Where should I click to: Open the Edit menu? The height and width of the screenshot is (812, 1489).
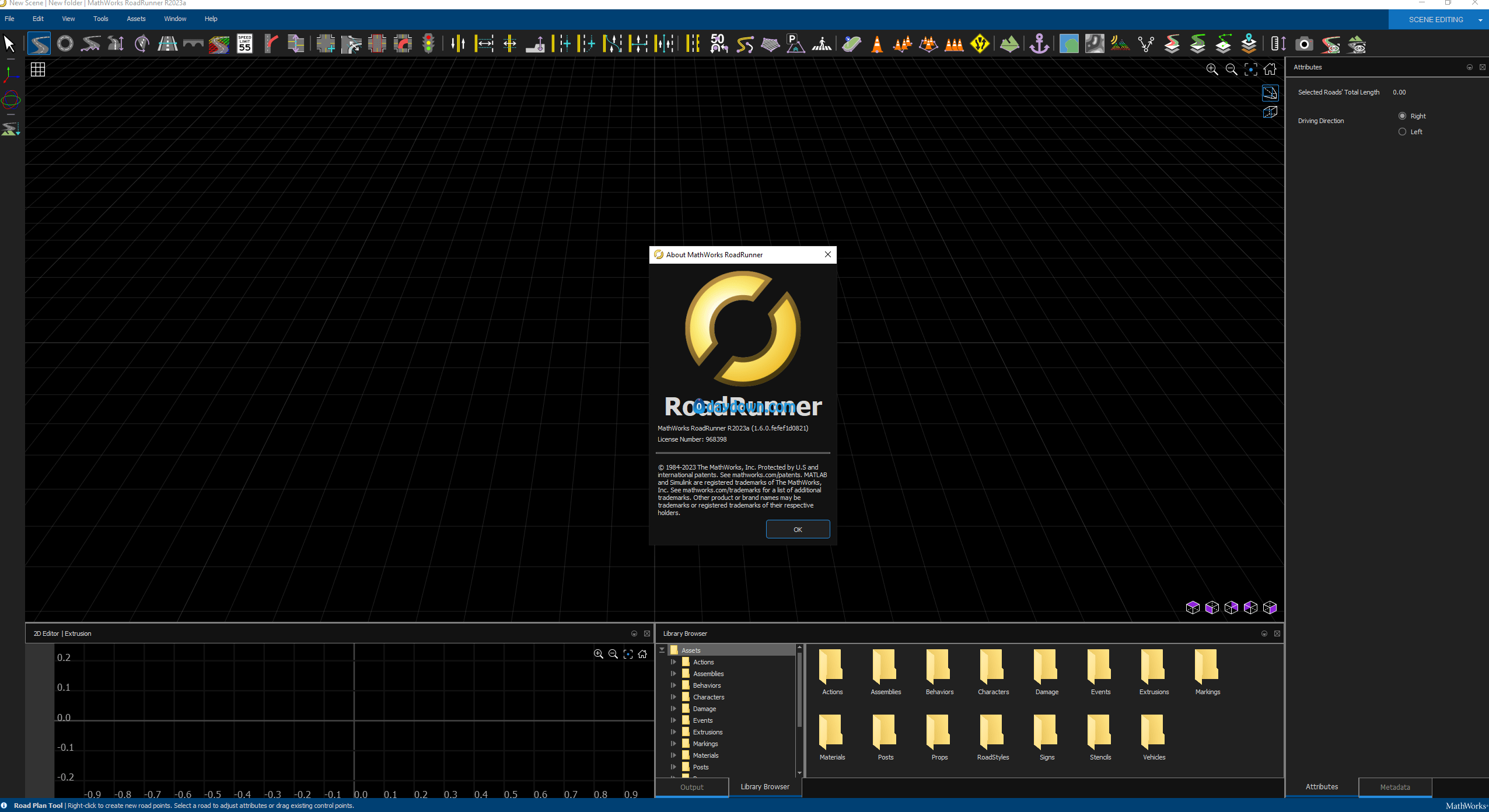[x=38, y=19]
